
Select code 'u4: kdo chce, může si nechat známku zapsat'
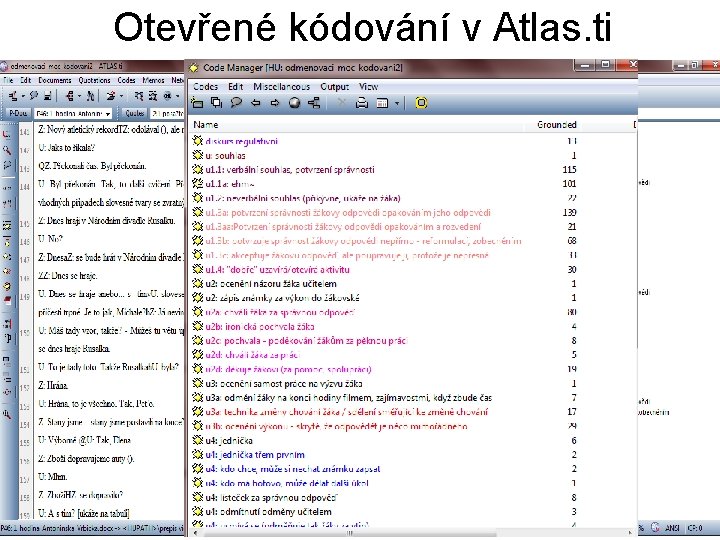(x=293, y=469)
